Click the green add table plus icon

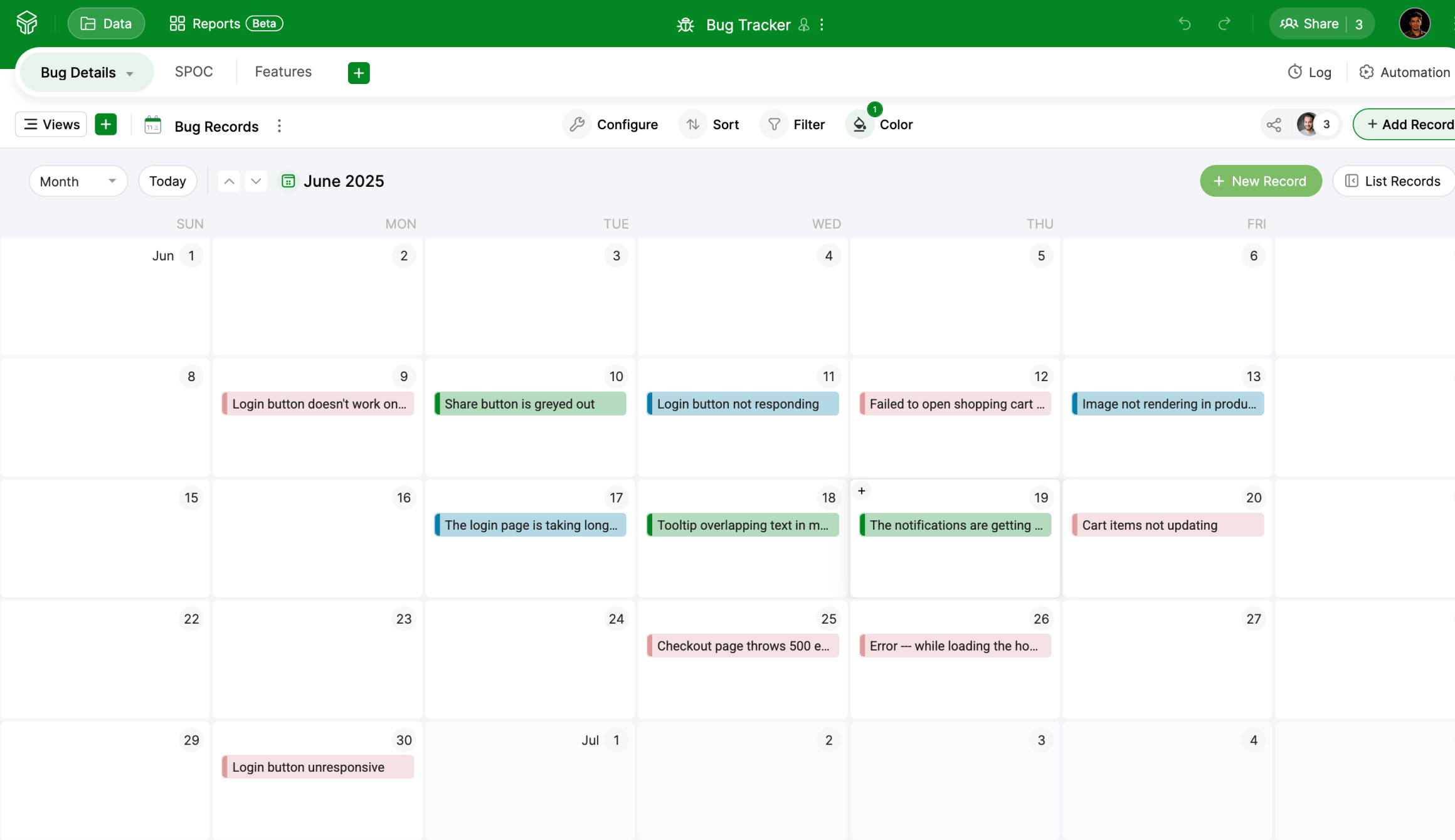click(358, 73)
